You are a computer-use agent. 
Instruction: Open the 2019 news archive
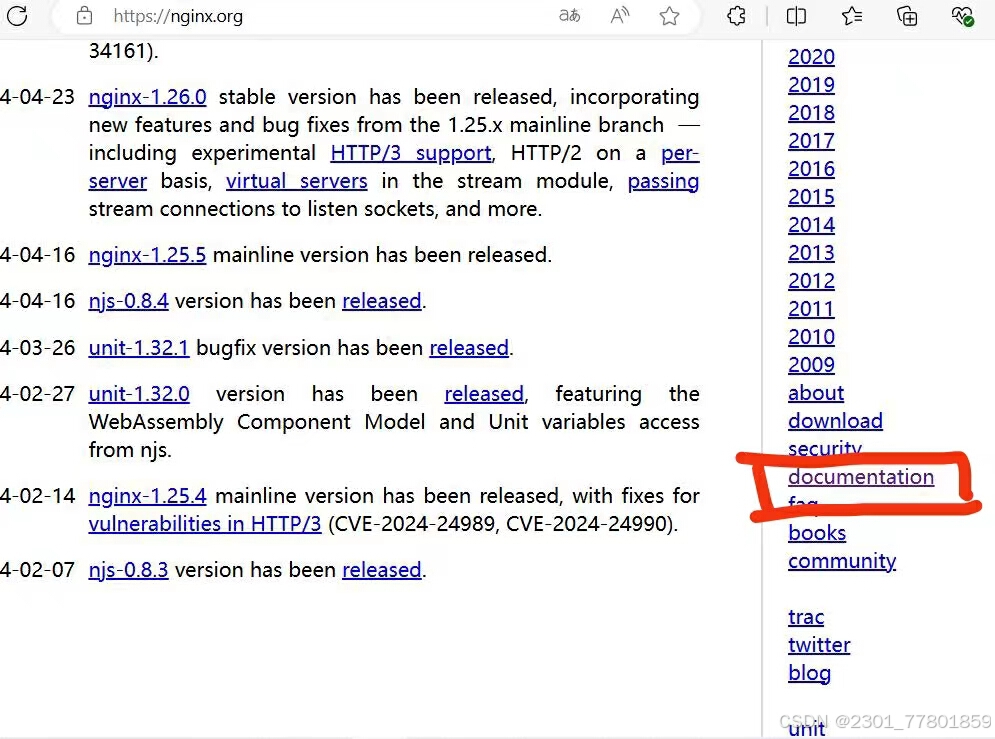coord(811,84)
